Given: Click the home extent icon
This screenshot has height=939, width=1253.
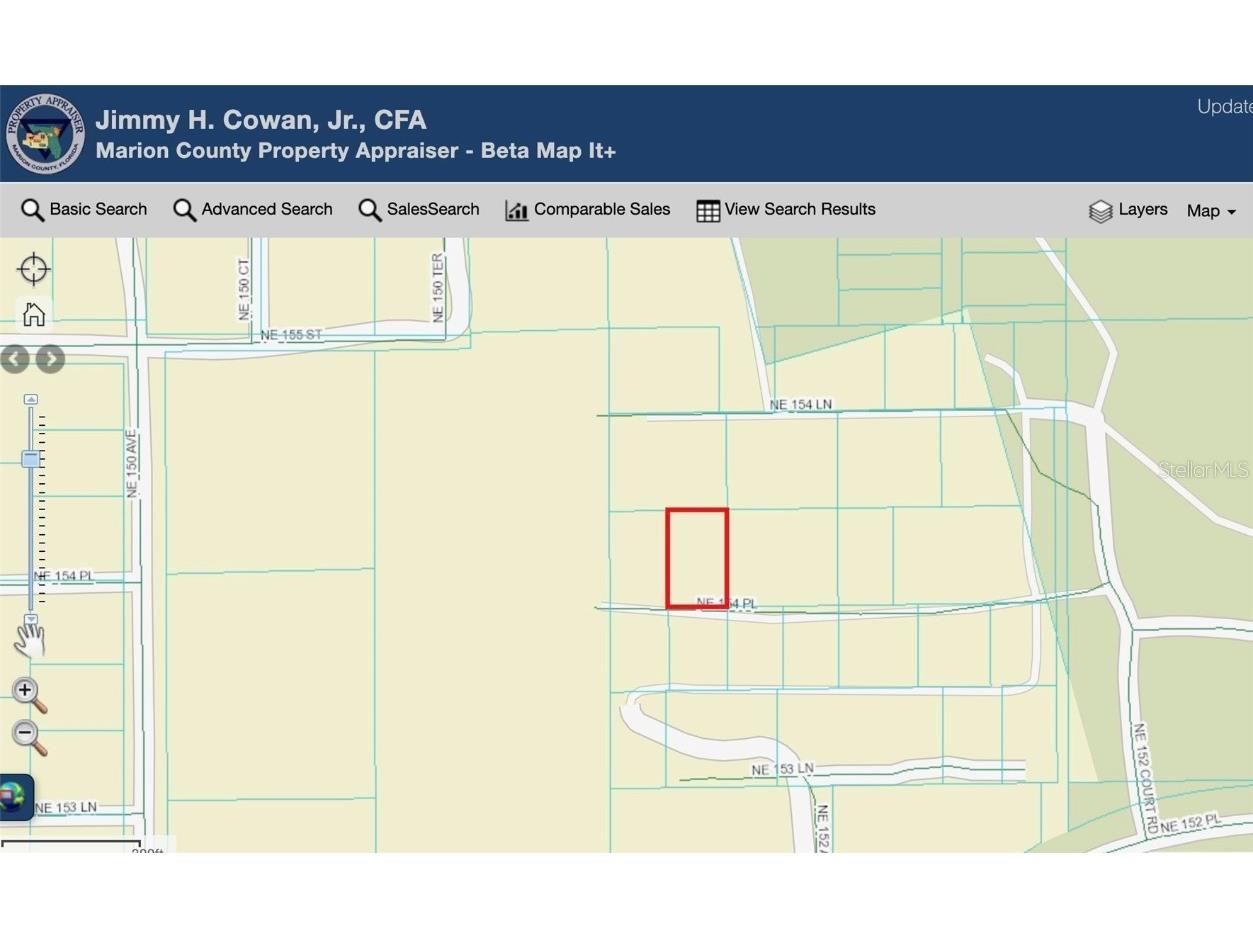Looking at the screenshot, I should pyautogui.click(x=33, y=313).
